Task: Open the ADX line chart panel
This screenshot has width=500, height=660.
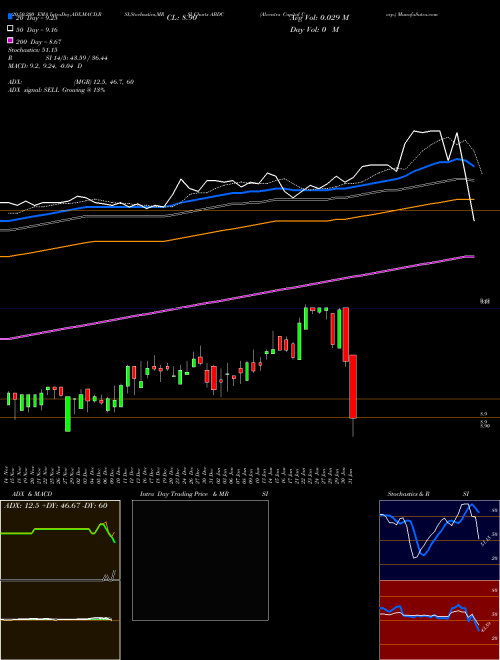Action: (x=60, y=540)
